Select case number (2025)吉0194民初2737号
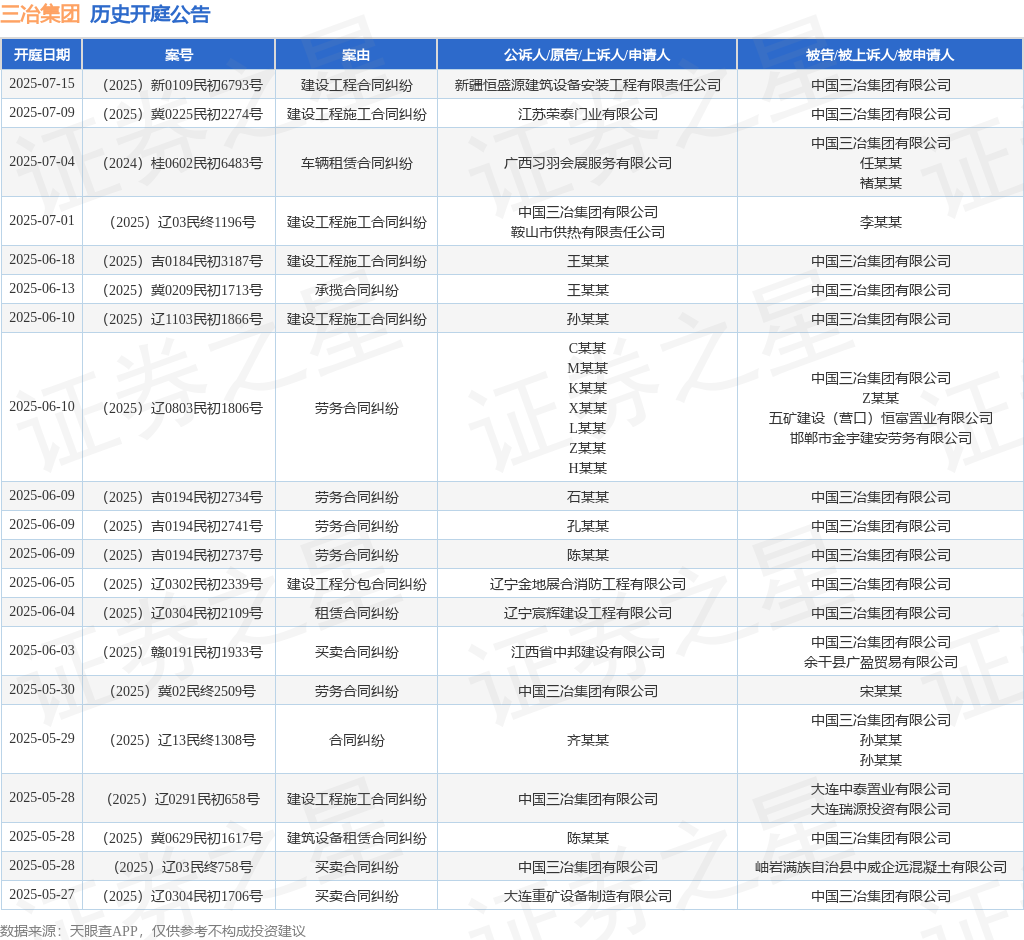1024x940 pixels. coord(179,555)
